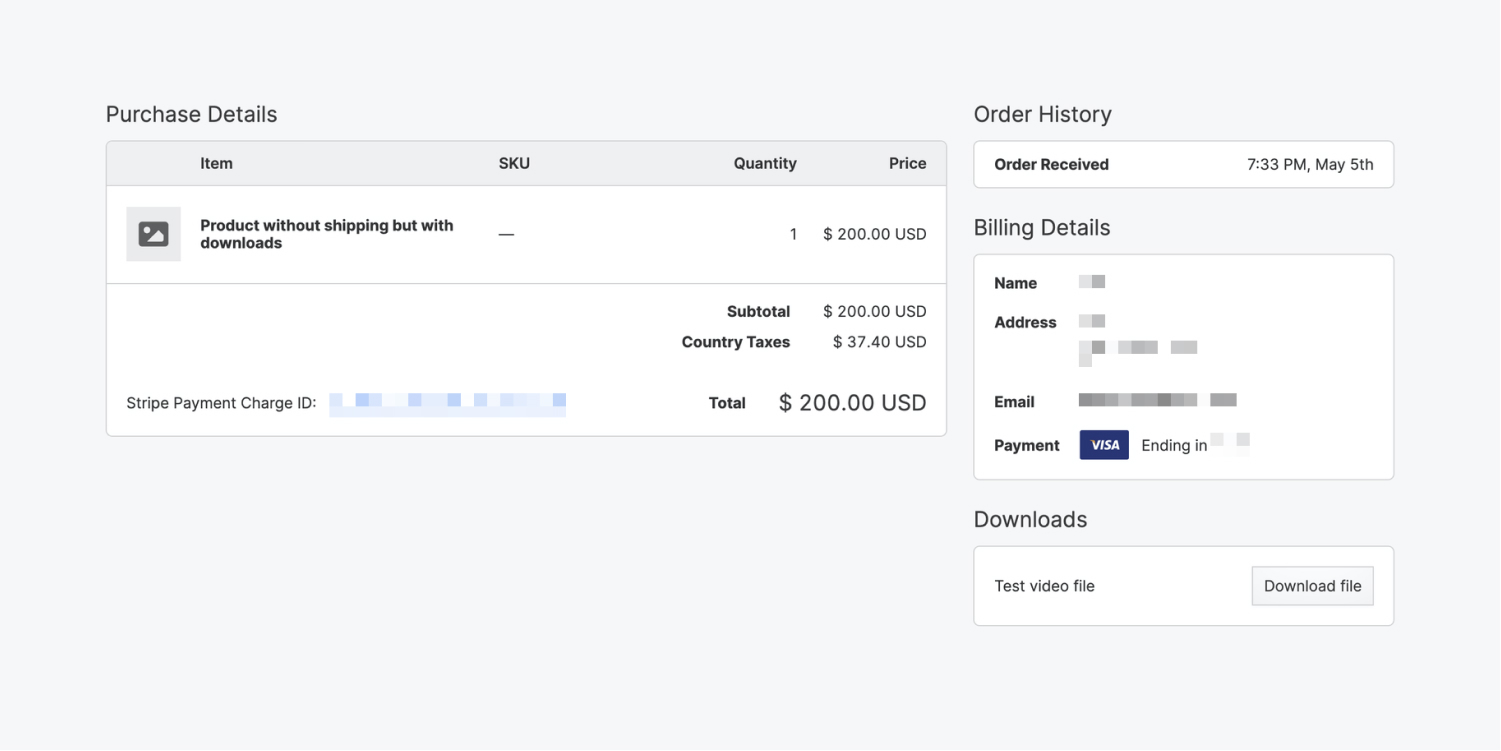Click the Price column header
Screen dimensions: 1501x751
click(x=907, y=163)
